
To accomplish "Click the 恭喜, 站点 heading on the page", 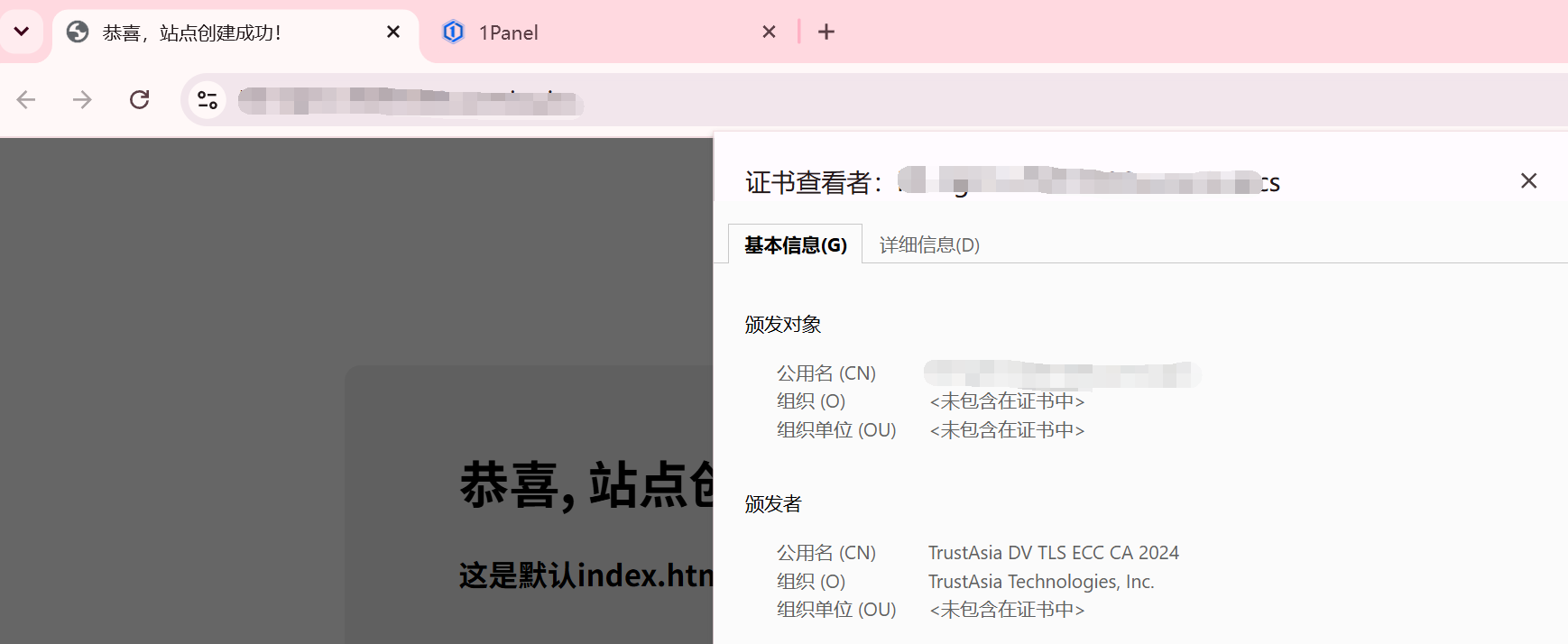I will [586, 485].
